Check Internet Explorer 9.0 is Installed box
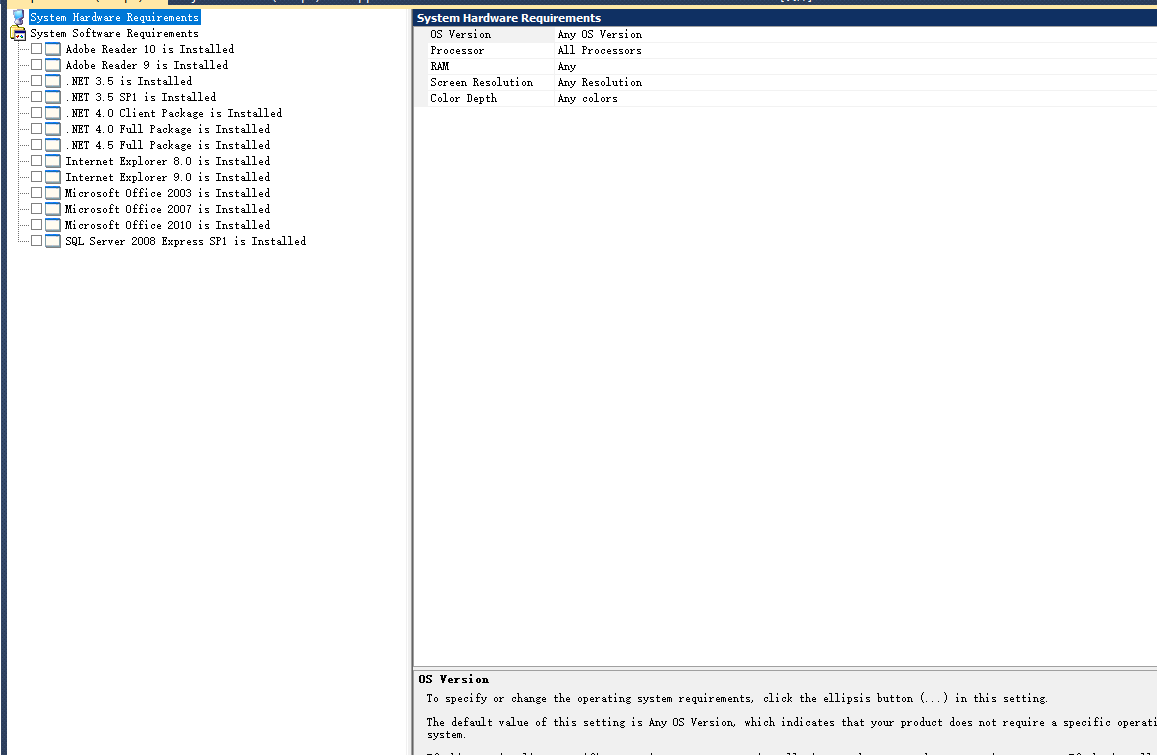1157x755 pixels. (x=36, y=176)
